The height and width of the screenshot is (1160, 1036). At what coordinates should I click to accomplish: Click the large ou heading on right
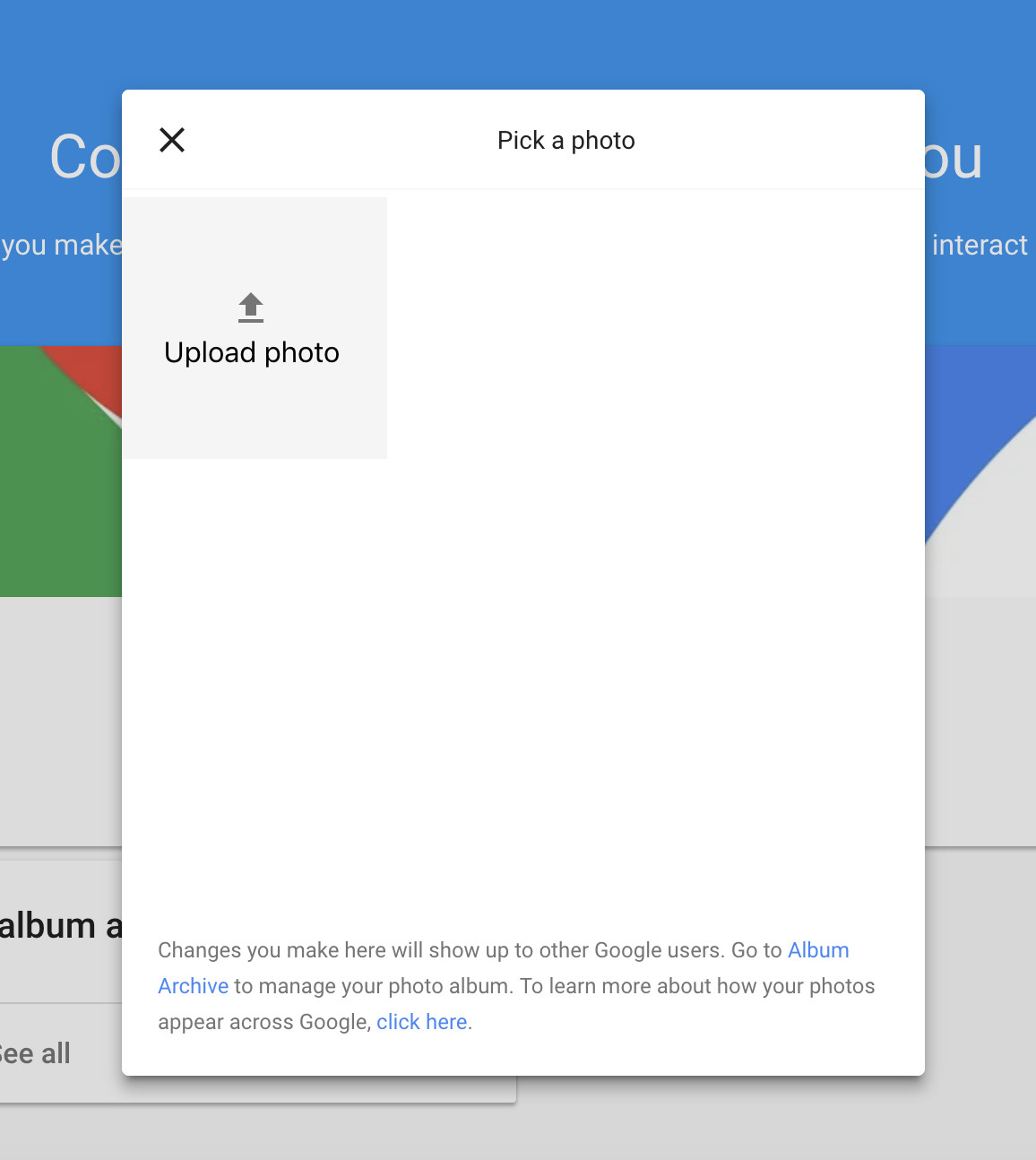[x=954, y=159]
